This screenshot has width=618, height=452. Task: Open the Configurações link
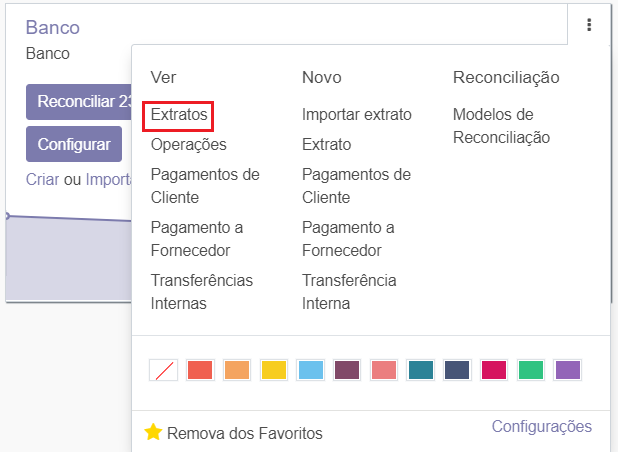tap(541, 427)
